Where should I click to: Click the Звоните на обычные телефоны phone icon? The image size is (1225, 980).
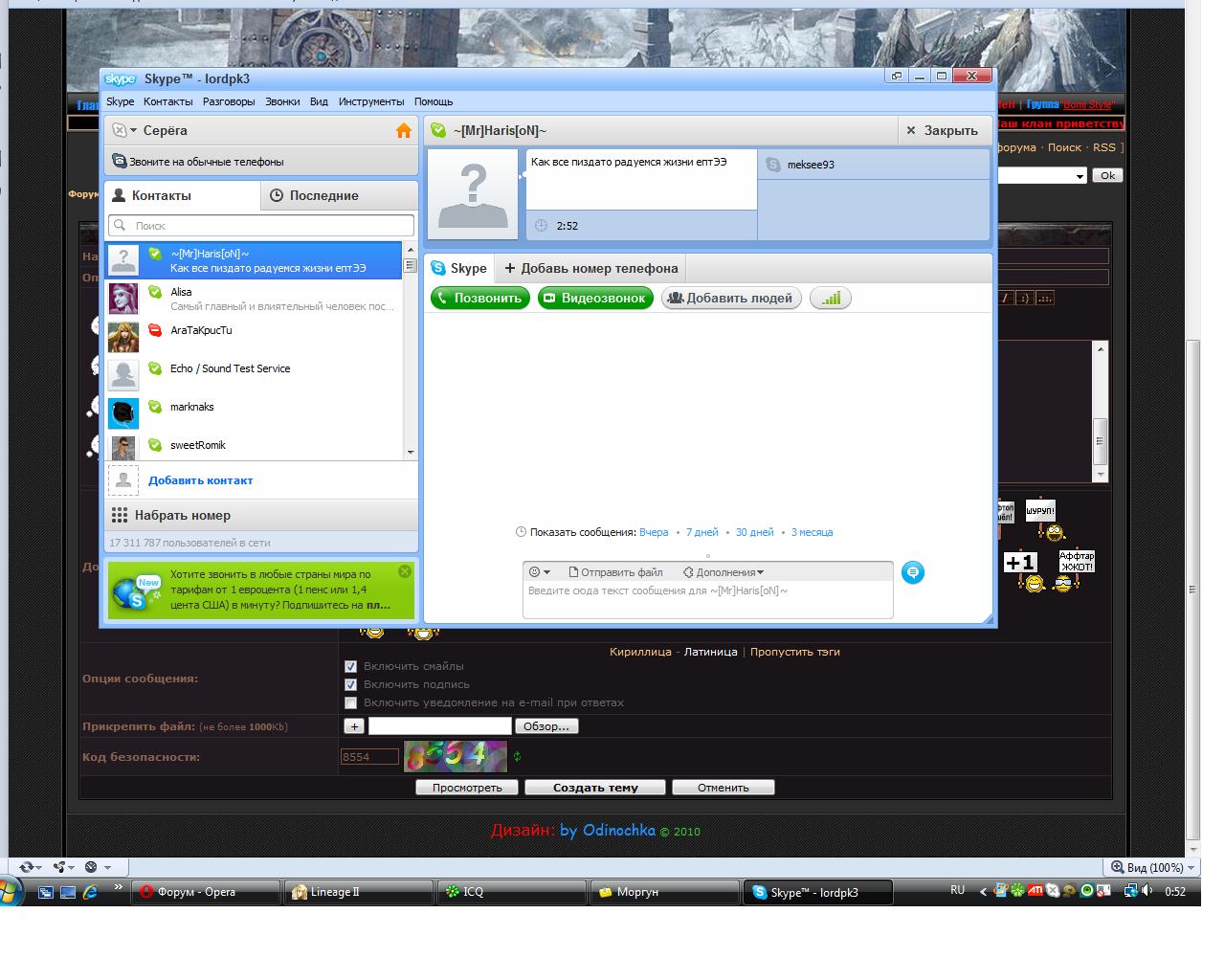pyautogui.click(x=120, y=161)
